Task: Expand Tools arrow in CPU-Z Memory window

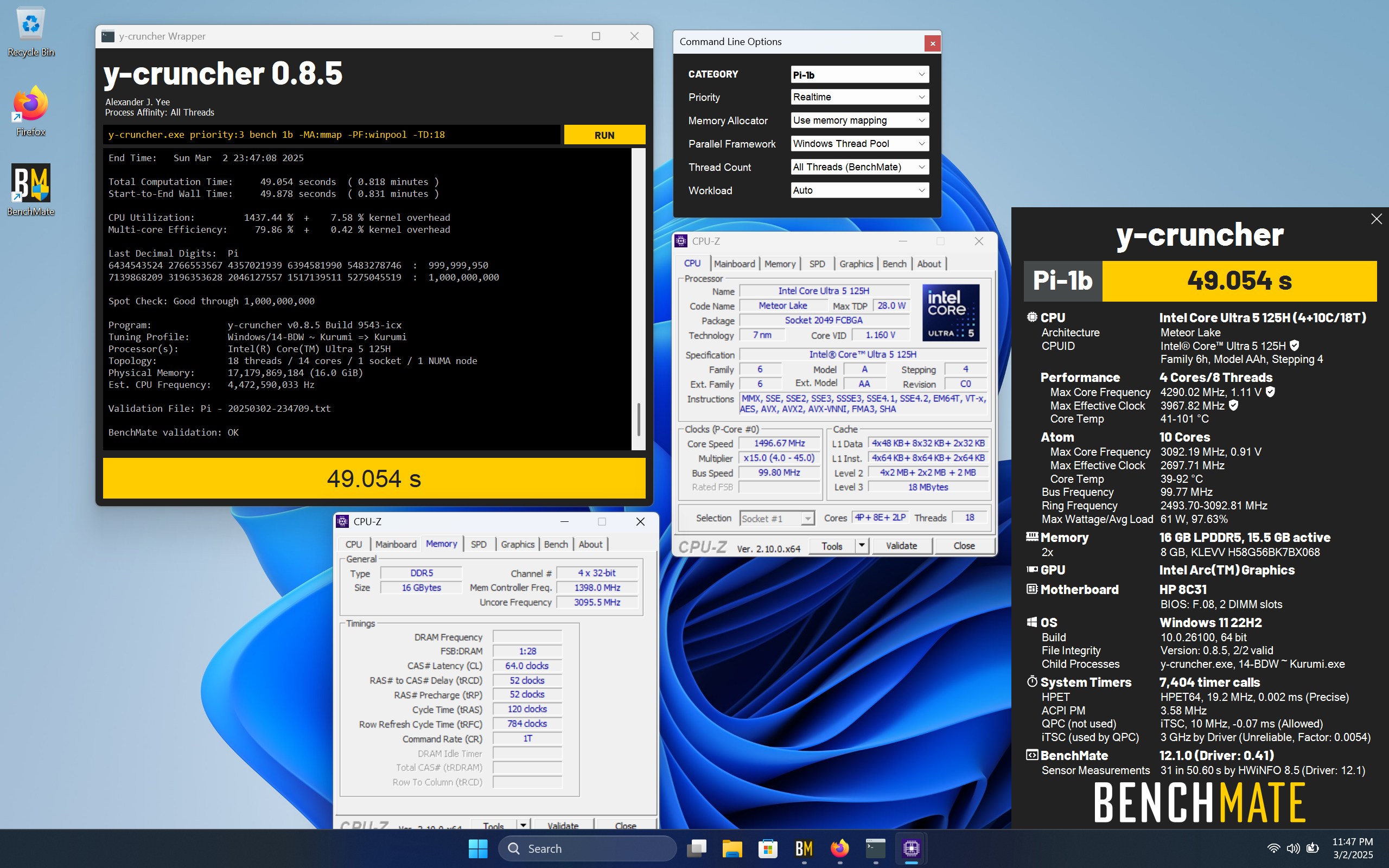Action: (523, 825)
